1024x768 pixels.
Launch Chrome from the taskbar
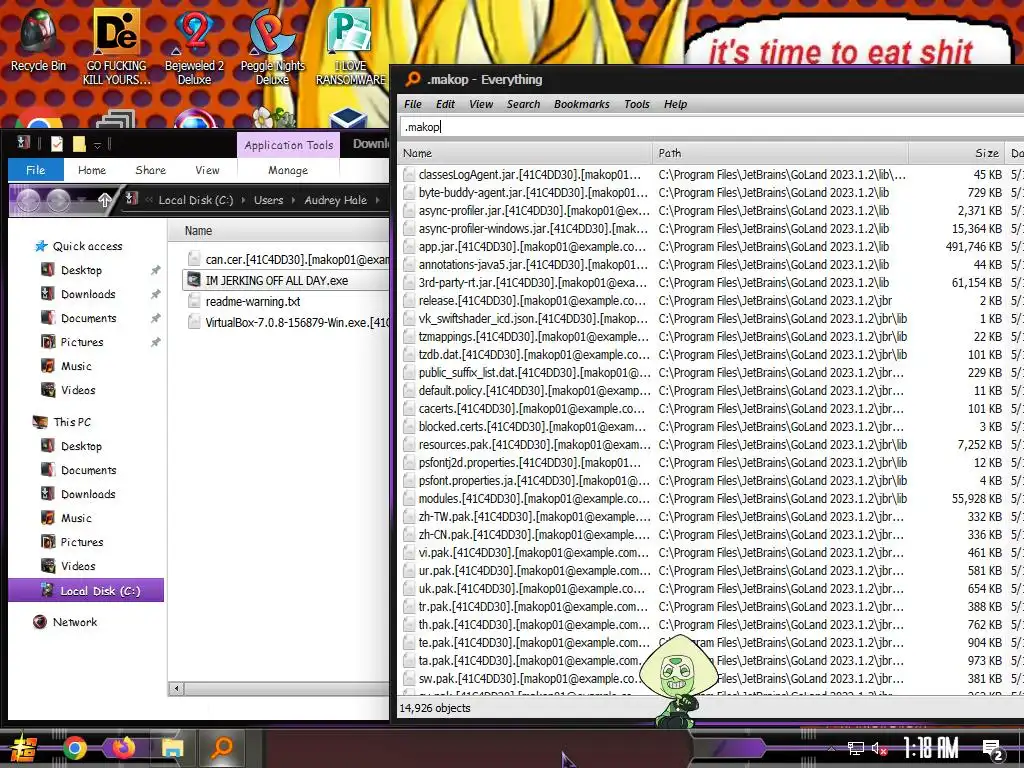(x=74, y=748)
